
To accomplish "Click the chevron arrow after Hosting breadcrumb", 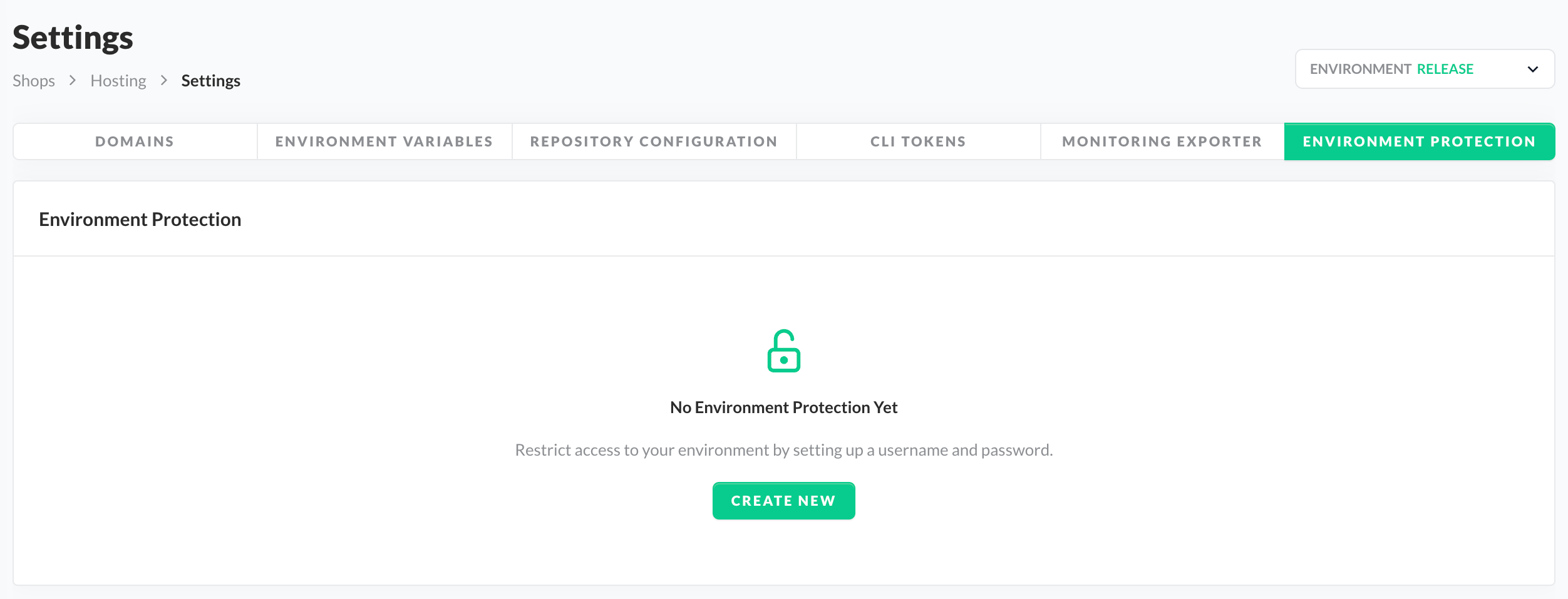I will (164, 81).
